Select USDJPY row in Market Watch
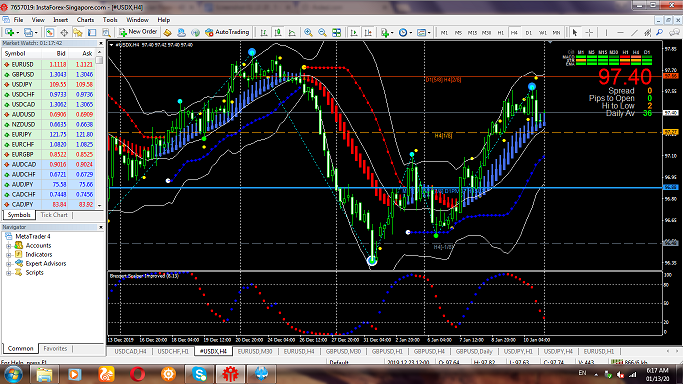The height and width of the screenshot is (384, 683). (x=49, y=84)
